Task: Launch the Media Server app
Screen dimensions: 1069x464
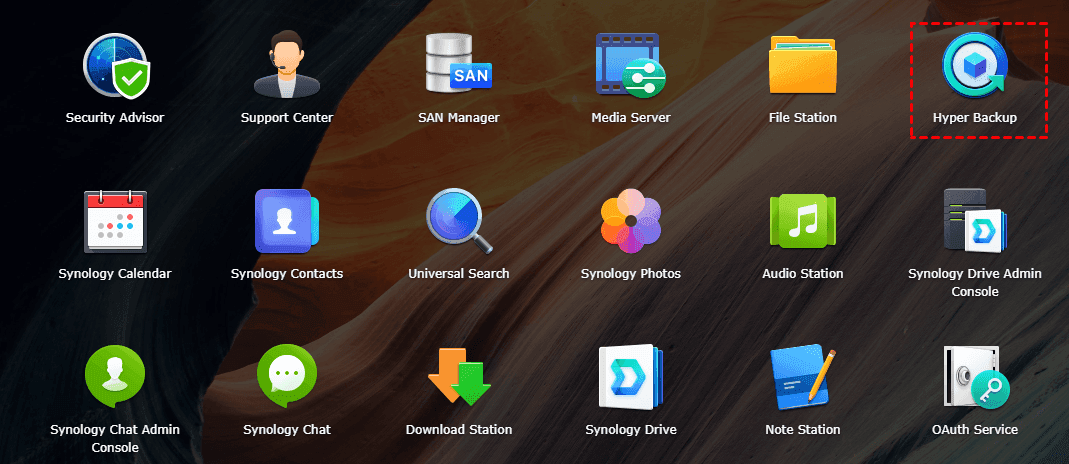Action: click(x=630, y=66)
